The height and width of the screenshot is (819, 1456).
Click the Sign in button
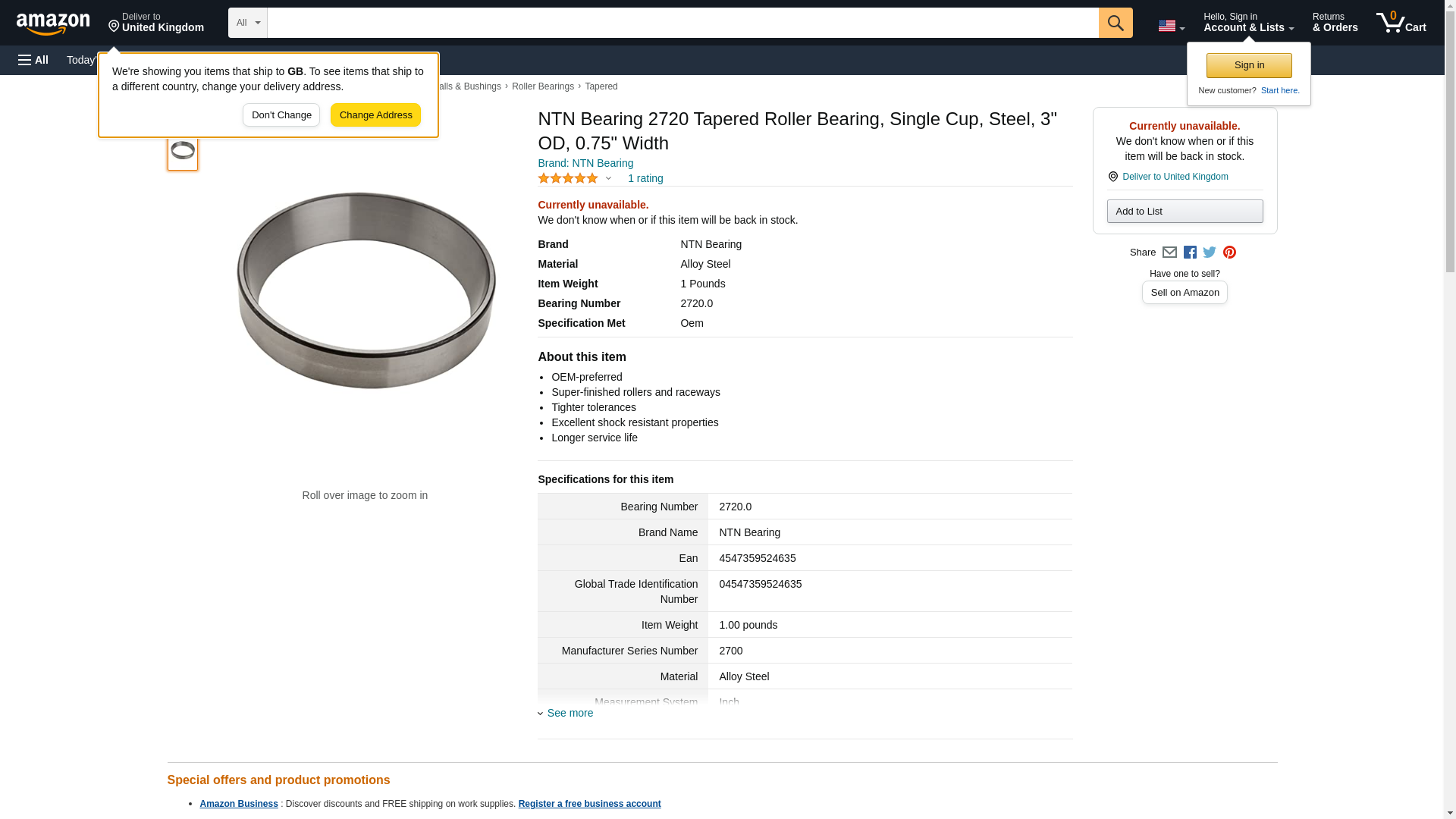(1249, 65)
